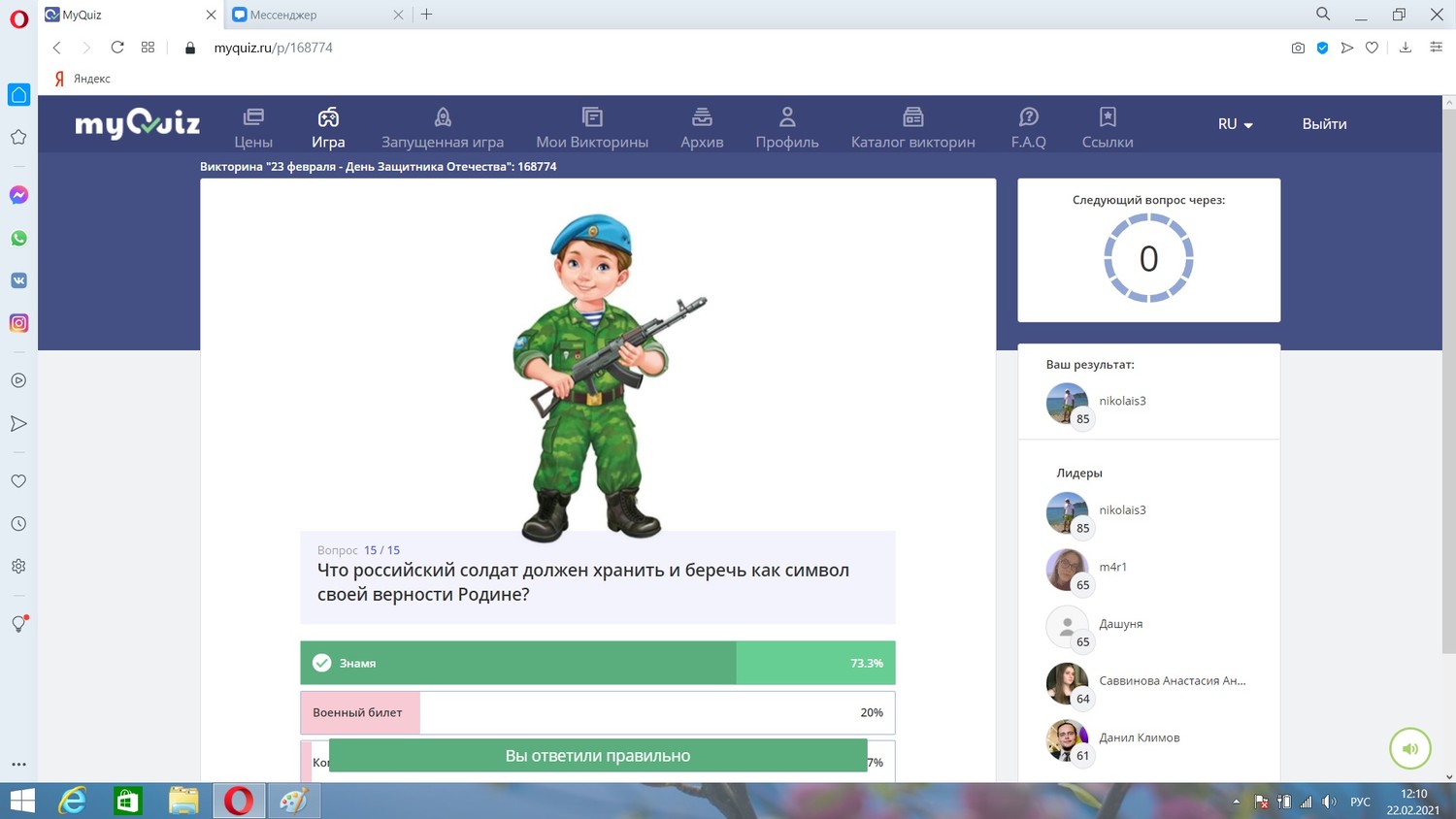The height and width of the screenshot is (819, 1456).
Task: Expand the RU language dropdown
Action: click(1235, 124)
